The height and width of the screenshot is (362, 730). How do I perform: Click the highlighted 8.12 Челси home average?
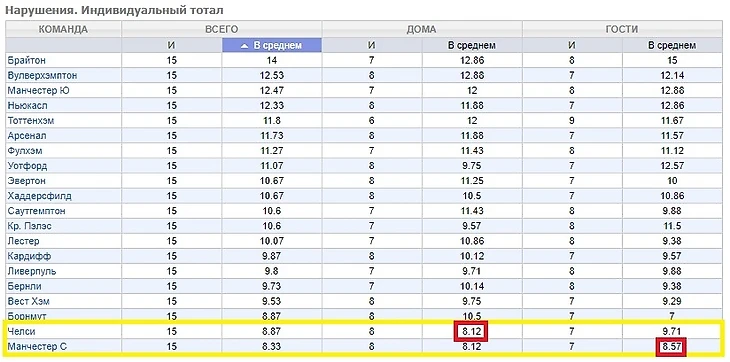coord(472,332)
